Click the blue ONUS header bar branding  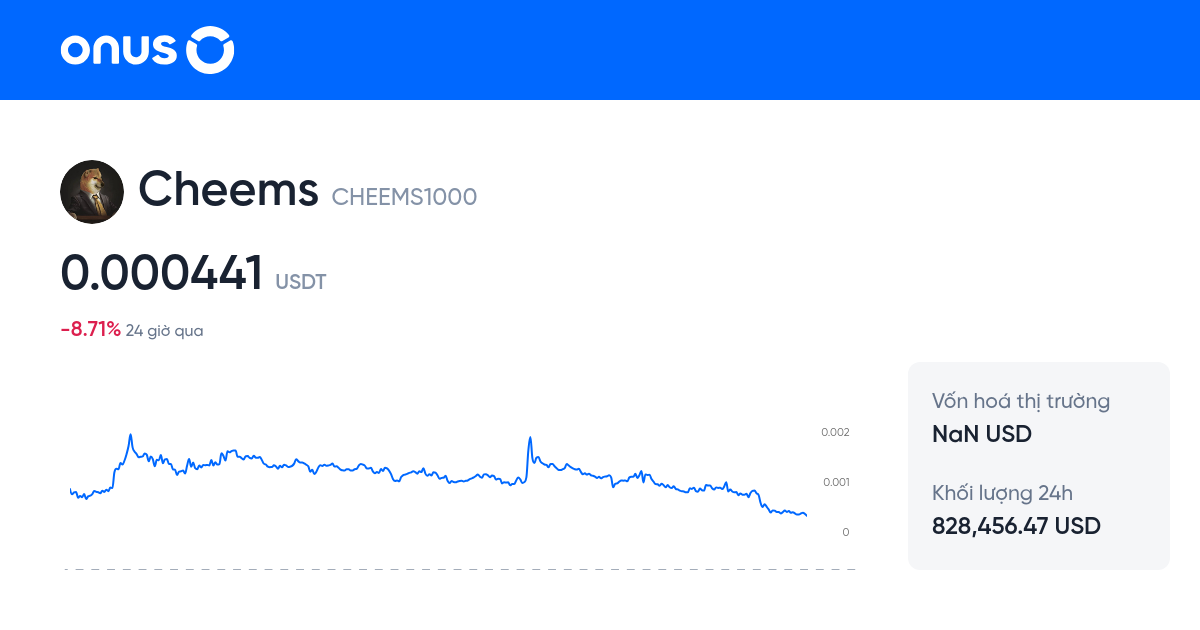[146, 50]
